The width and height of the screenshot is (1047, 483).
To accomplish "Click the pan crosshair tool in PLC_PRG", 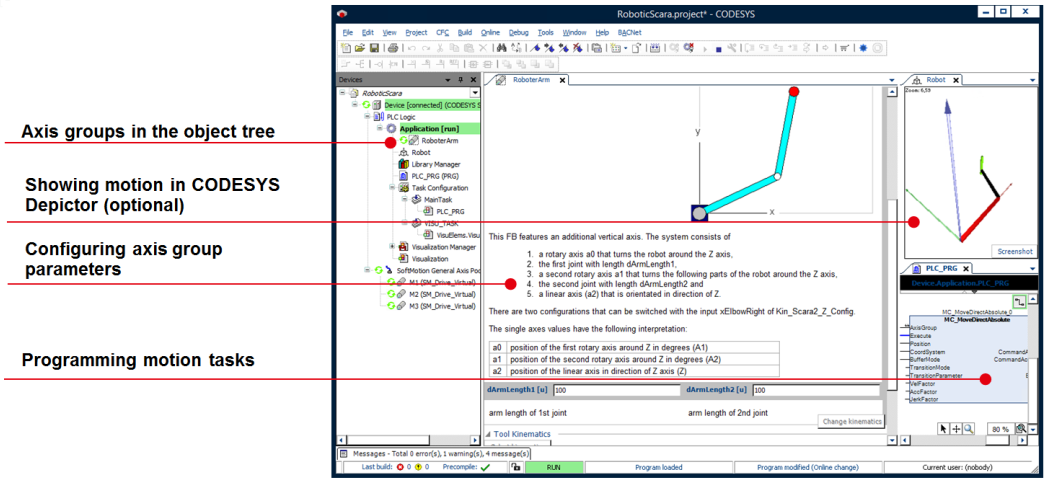I will pyautogui.click(x=956, y=428).
